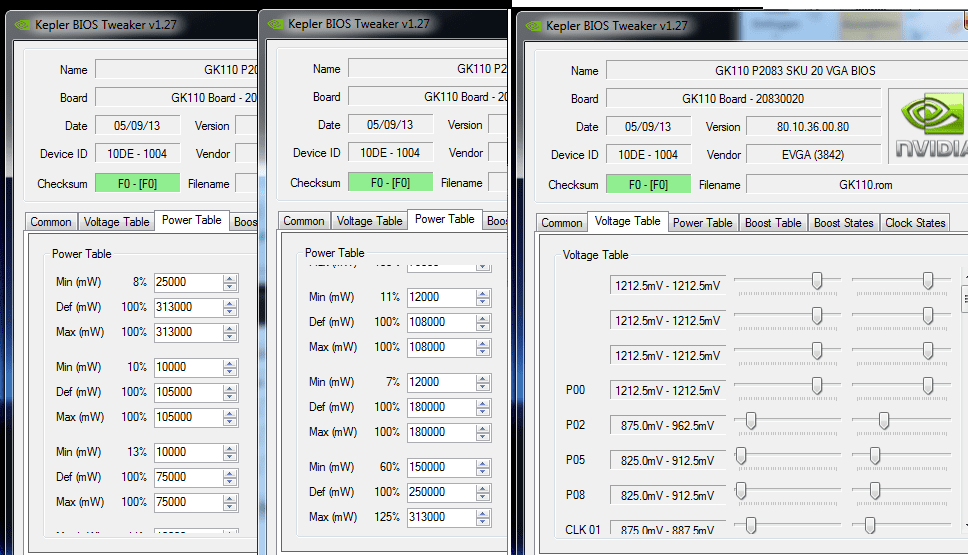Click stepper of 150000 Min field in middle window

click(x=483, y=468)
